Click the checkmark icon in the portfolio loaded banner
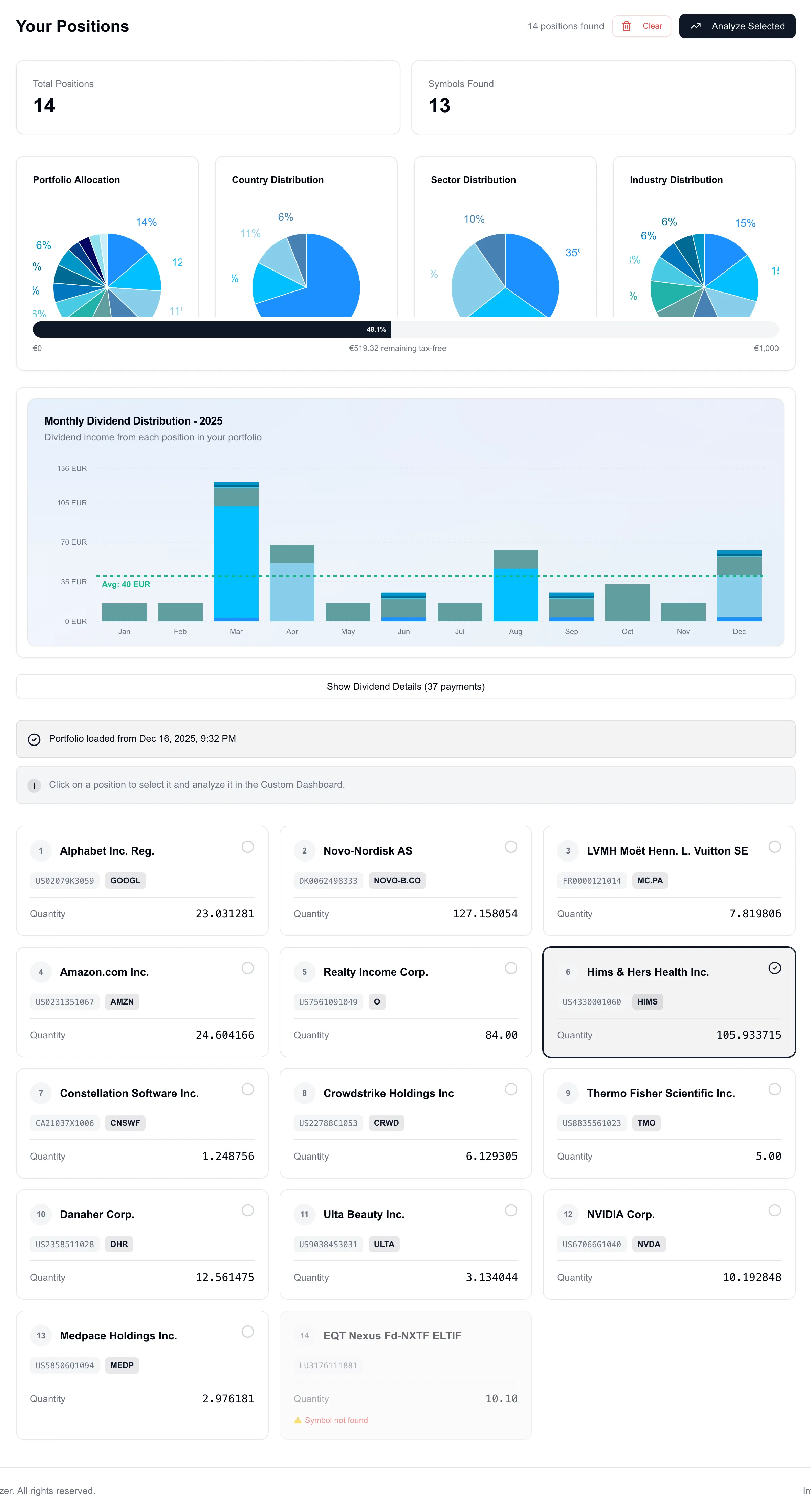811x1512 pixels. point(34,739)
